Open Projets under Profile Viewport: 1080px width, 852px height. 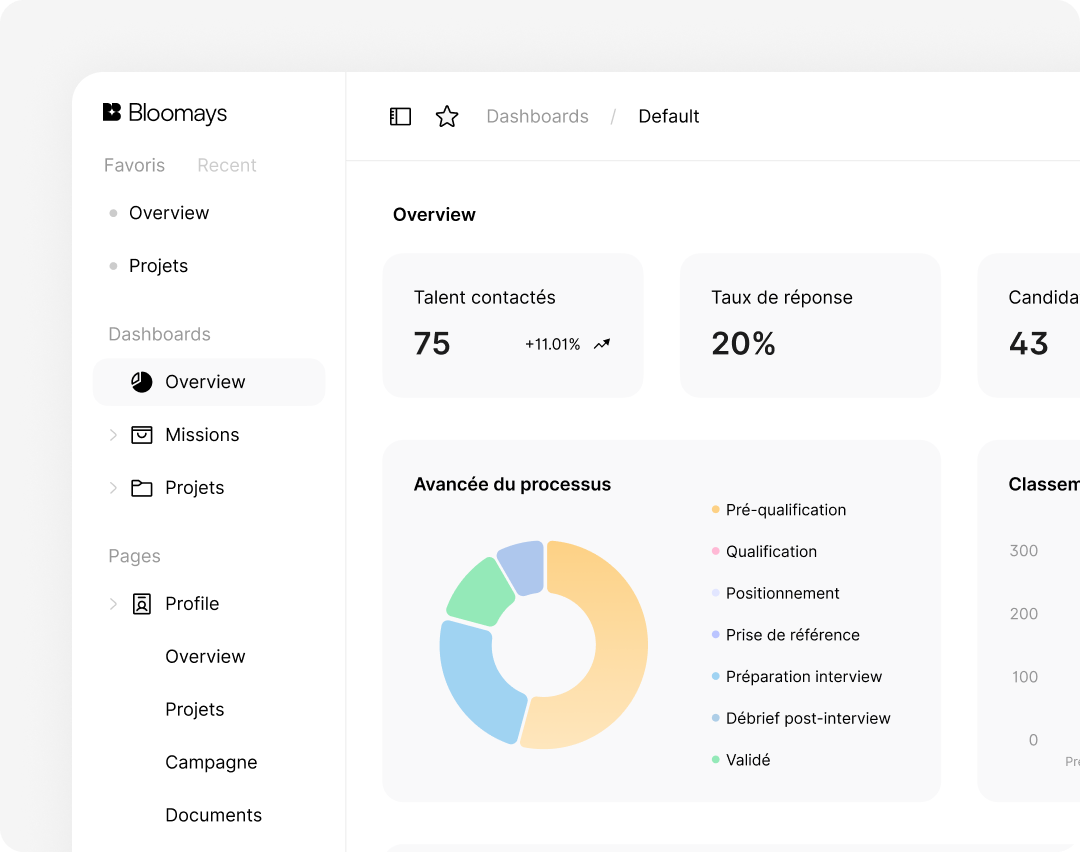[194, 709]
